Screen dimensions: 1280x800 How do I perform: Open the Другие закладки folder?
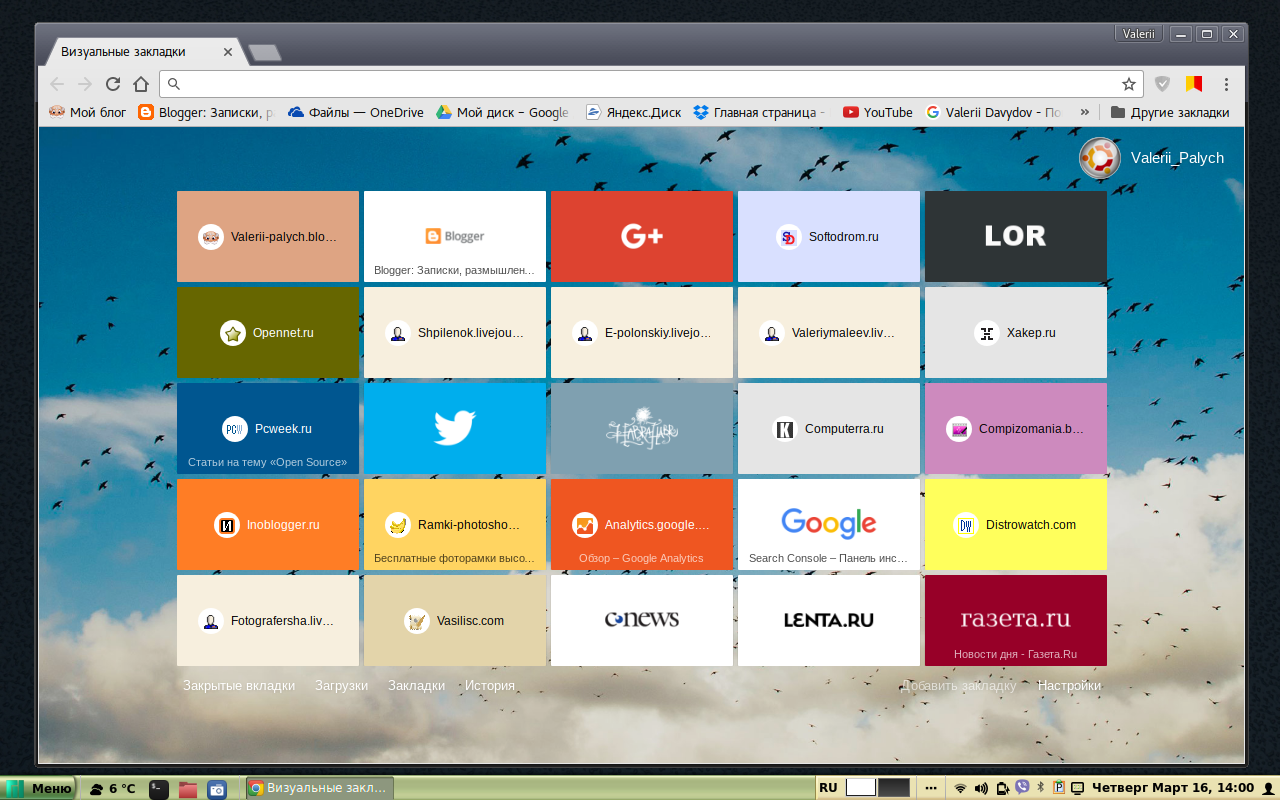1170,112
